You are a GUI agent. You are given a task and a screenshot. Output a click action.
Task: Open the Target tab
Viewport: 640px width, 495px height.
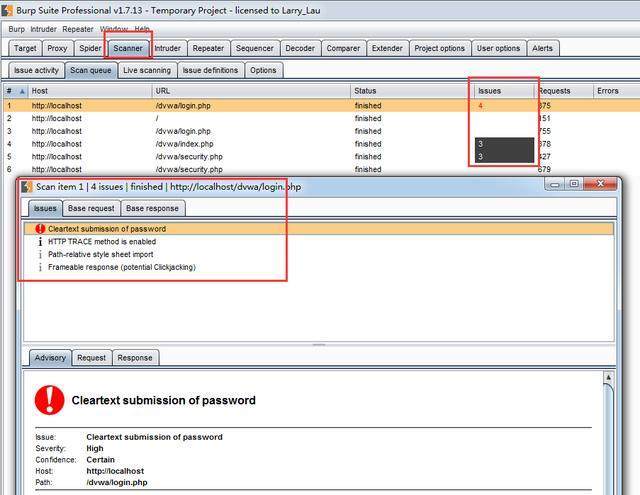[25, 48]
